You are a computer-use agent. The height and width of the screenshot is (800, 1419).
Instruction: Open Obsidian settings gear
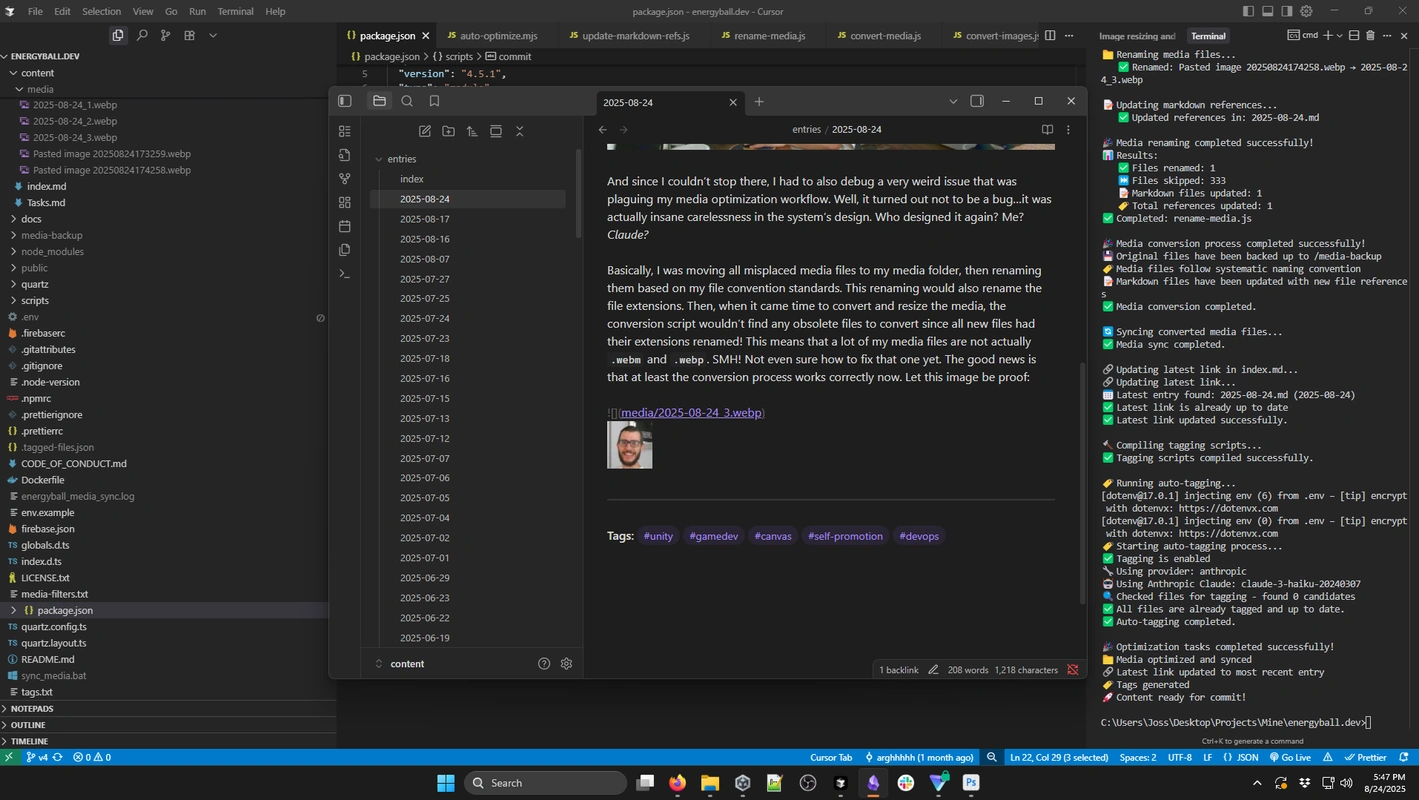pos(566,664)
